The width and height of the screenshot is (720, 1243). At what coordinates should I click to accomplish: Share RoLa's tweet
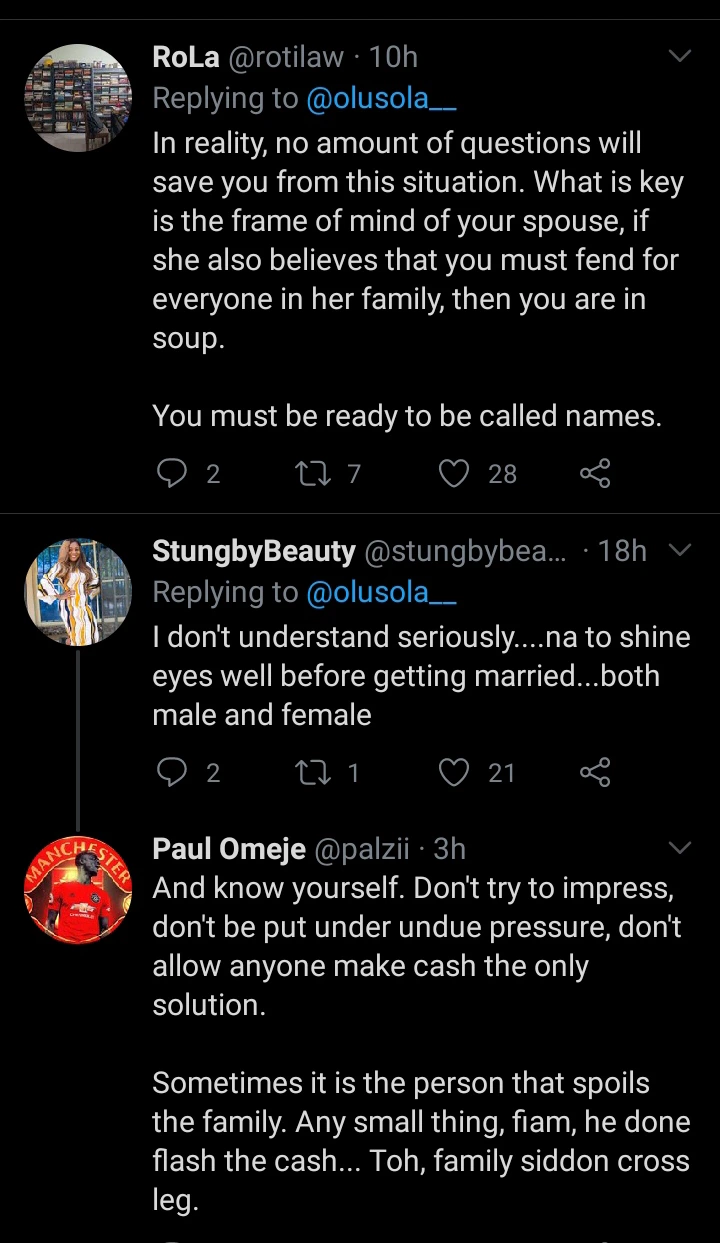pos(594,472)
